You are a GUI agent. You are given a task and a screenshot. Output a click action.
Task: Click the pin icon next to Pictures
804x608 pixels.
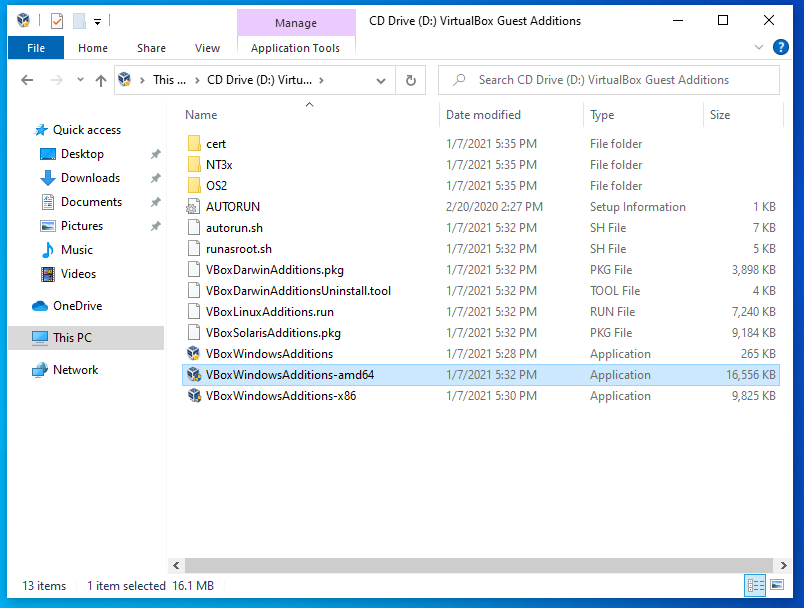click(156, 226)
